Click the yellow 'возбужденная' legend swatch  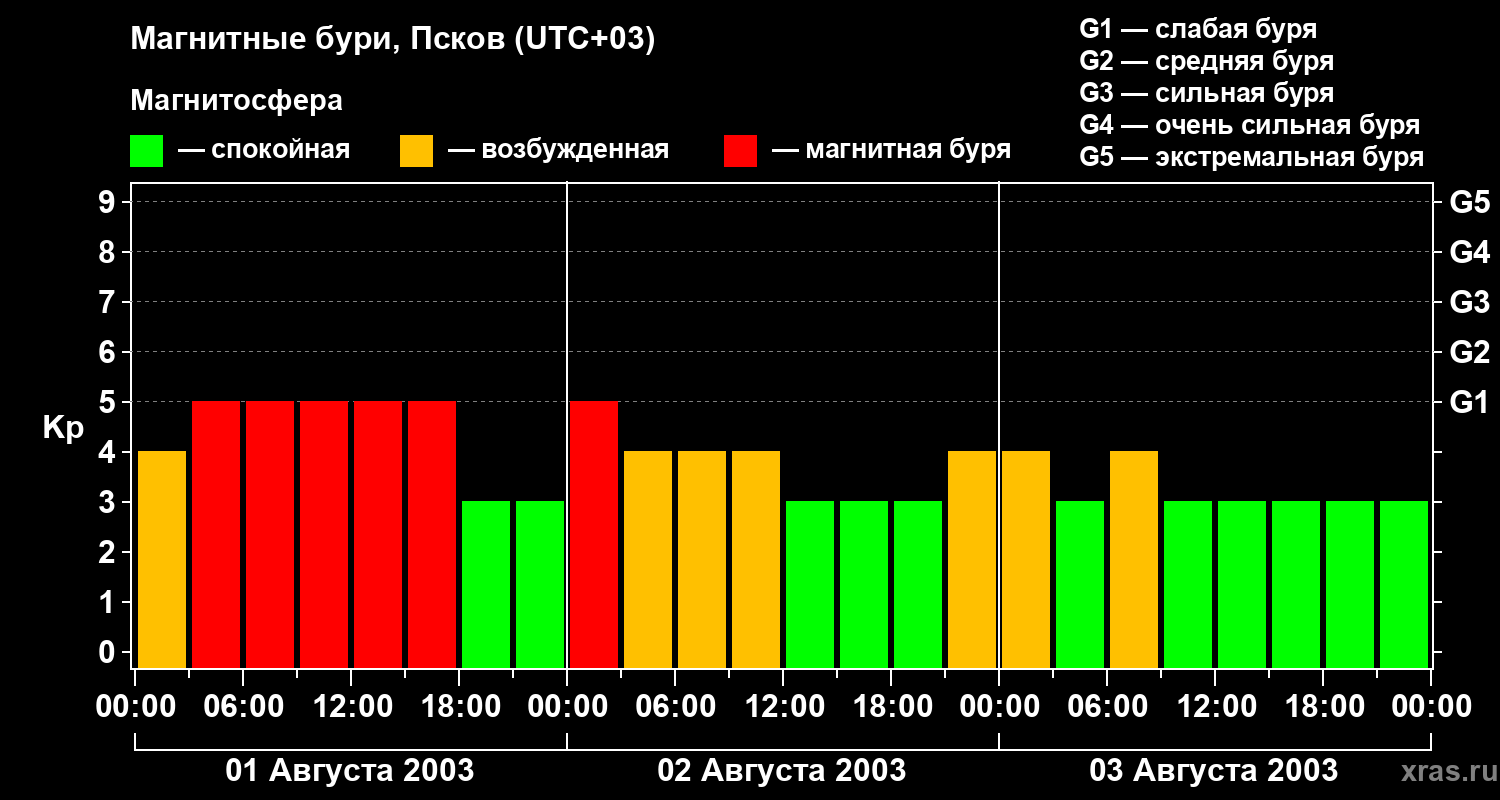pyautogui.click(x=417, y=151)
